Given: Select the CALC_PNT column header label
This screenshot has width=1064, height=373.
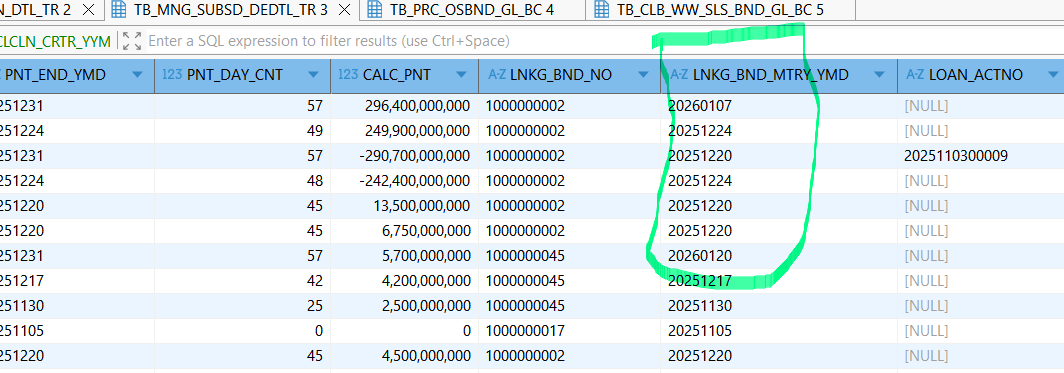Looking at the screenshot, I should coord(396,75).
